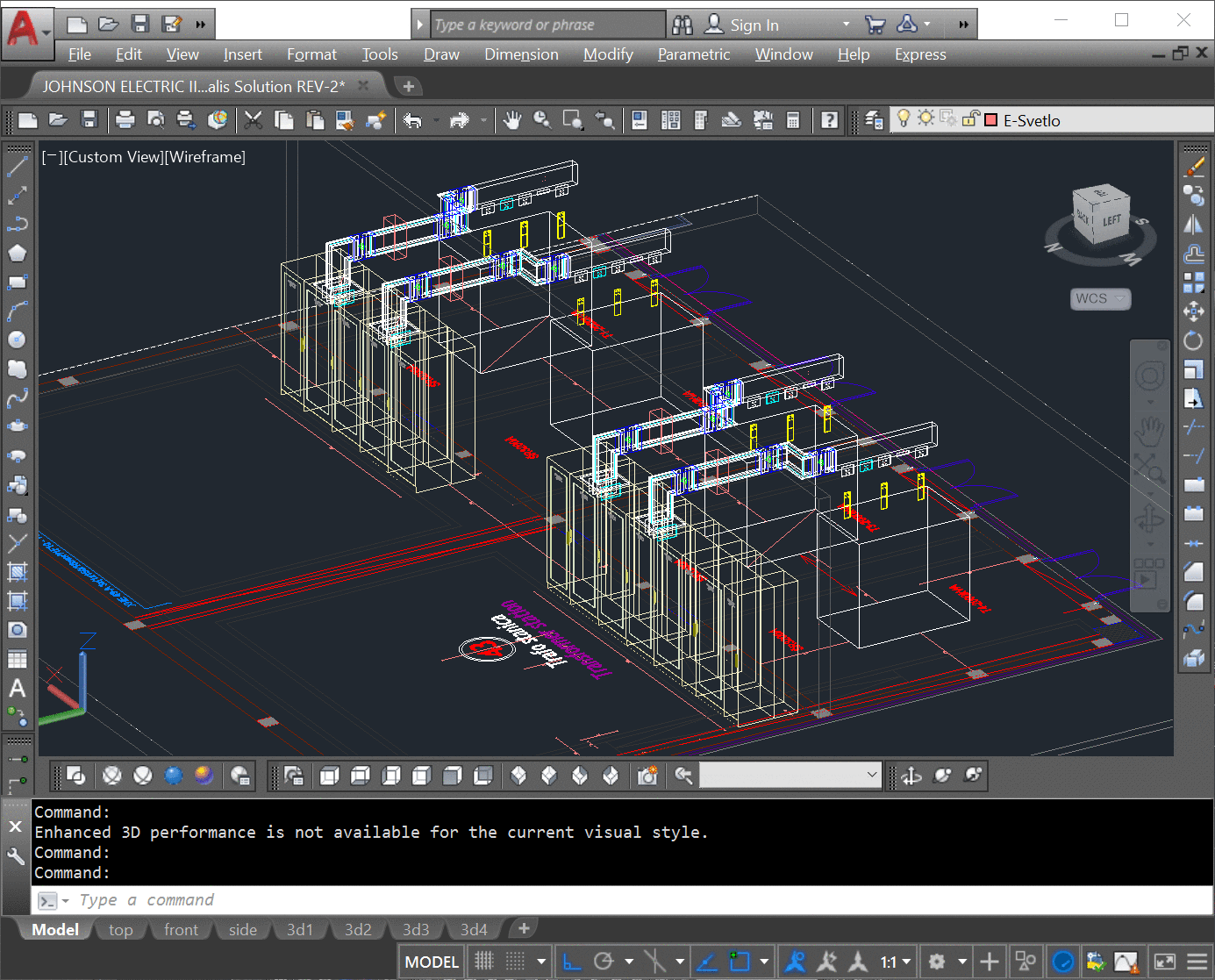Image resolution: width=1215 pixels, height=980 pixels.
Task: Expand the named views dropdown
Action: [872, 775]
